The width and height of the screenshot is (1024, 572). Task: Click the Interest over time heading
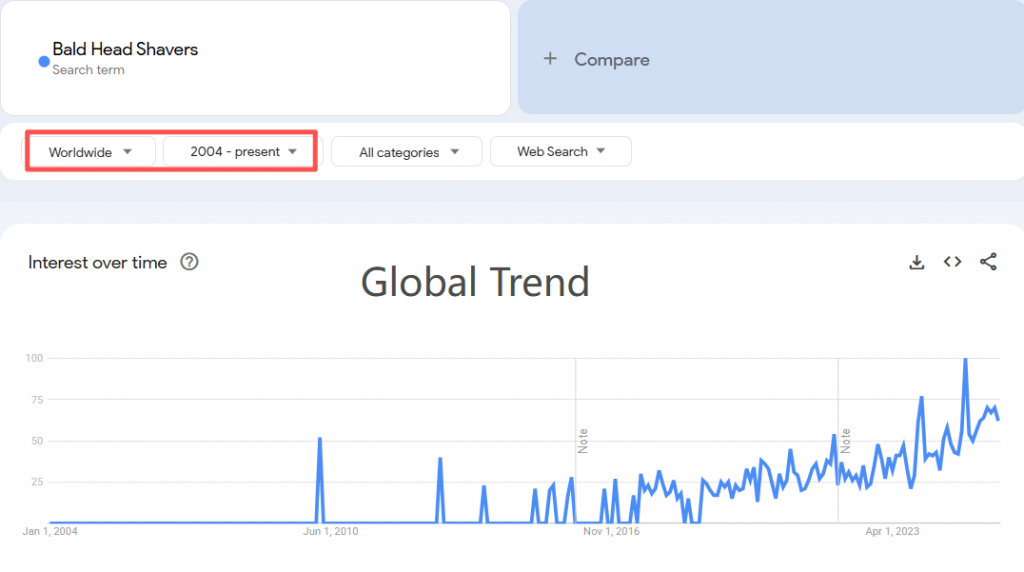[x=97, y=262]
